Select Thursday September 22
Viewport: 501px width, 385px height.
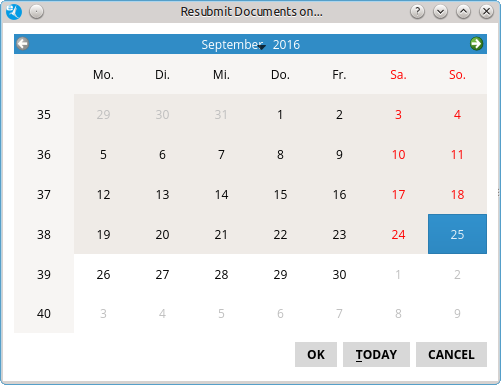[280, 234]
